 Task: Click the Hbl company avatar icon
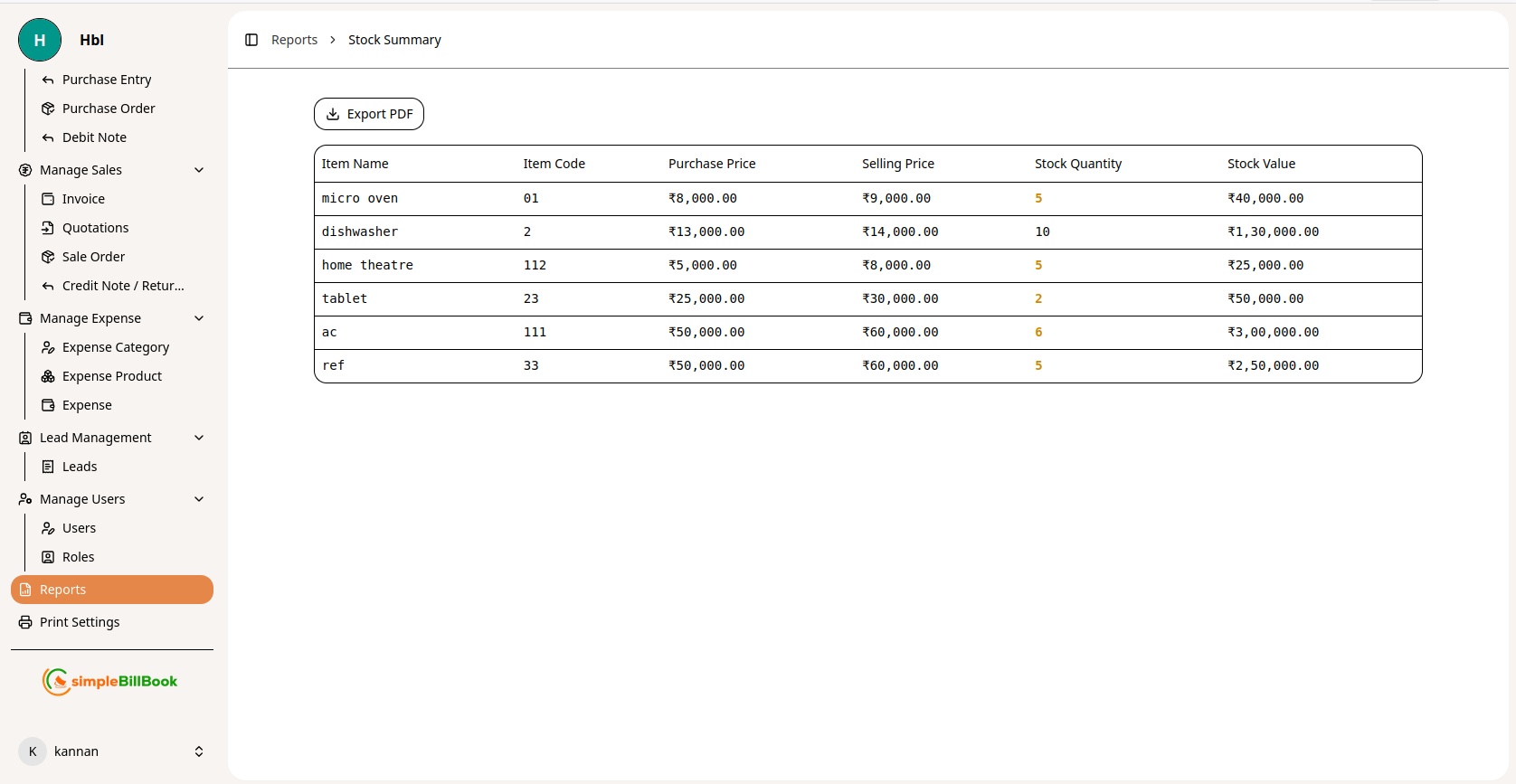tap(40, 40)
